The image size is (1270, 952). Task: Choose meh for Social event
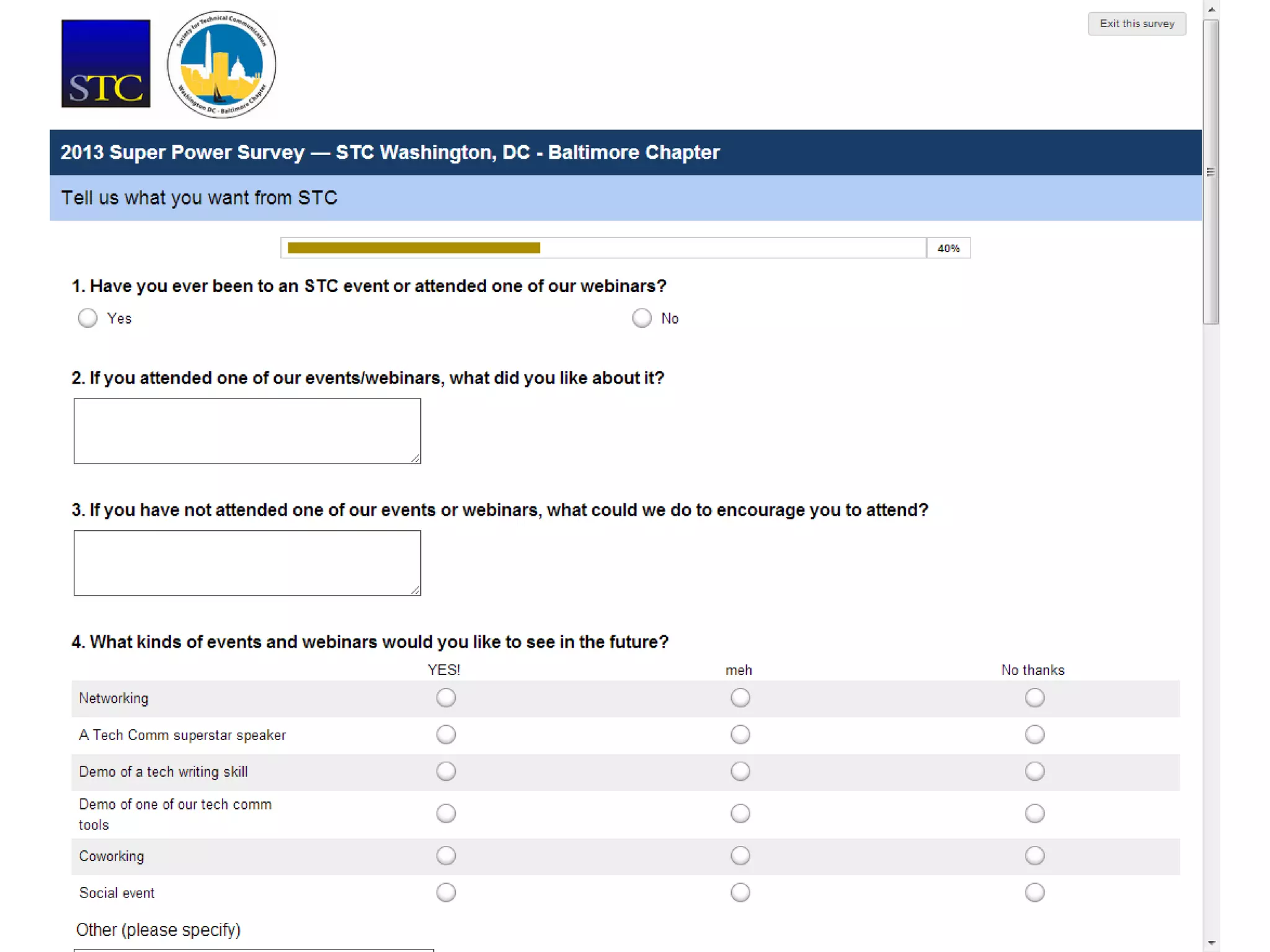pos(740,892)
